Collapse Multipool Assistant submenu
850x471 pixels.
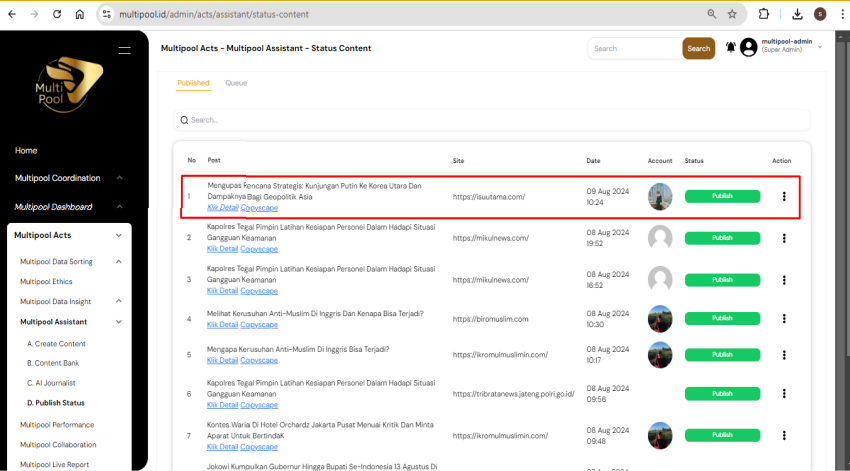point(119,321)
